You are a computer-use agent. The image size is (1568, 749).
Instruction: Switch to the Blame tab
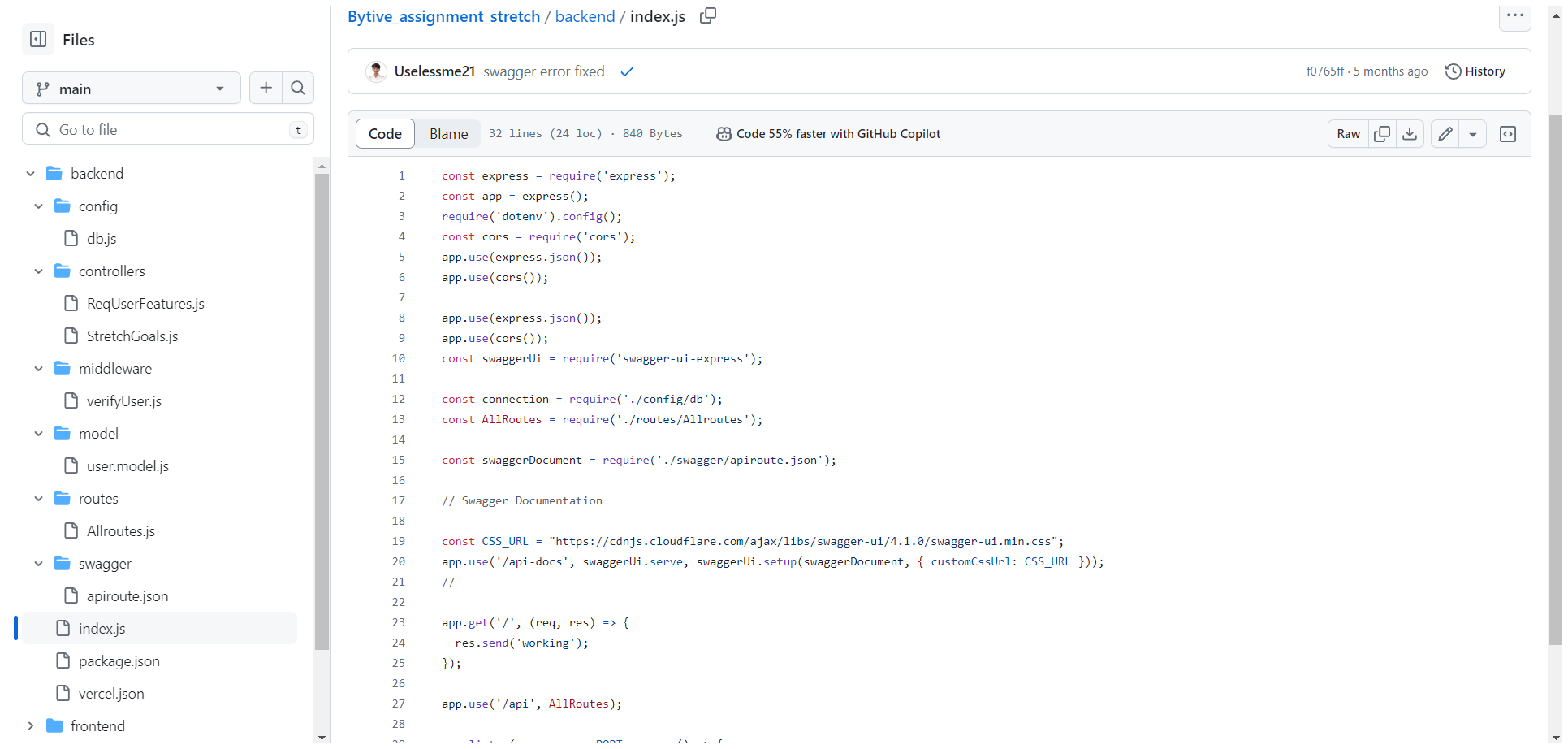point(448,134)
